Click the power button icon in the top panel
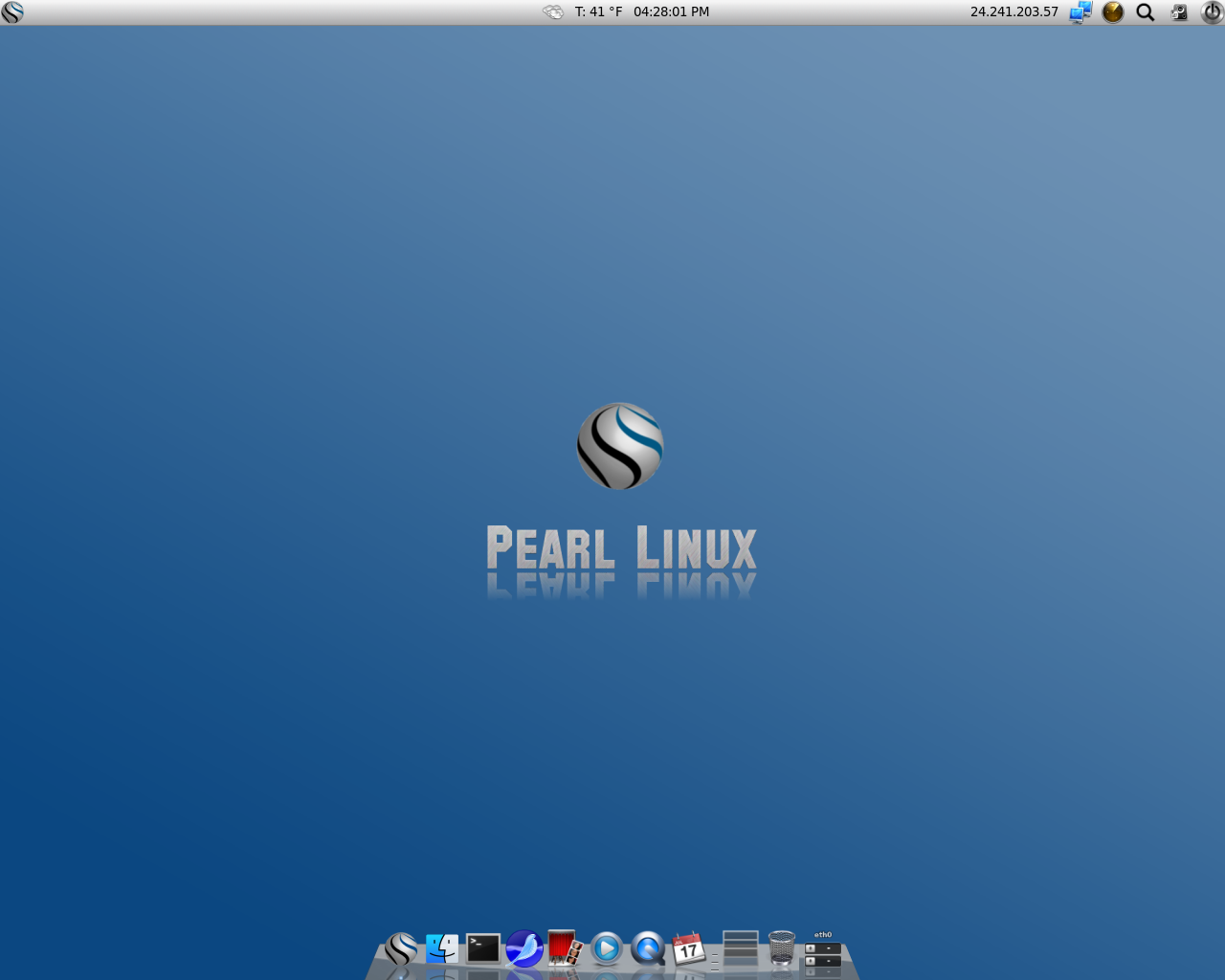 pyautogui.click(x=1212, y=11)
